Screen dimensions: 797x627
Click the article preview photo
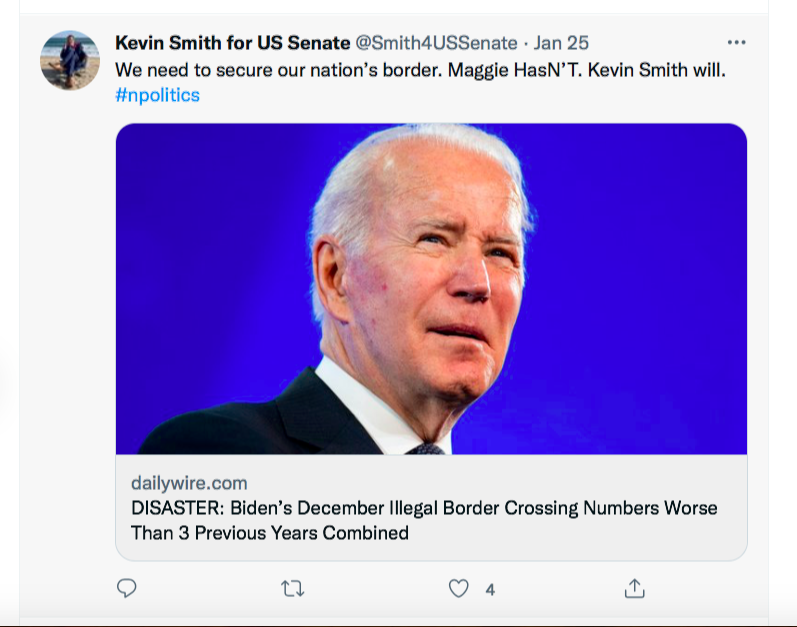[x=431, y=289]
